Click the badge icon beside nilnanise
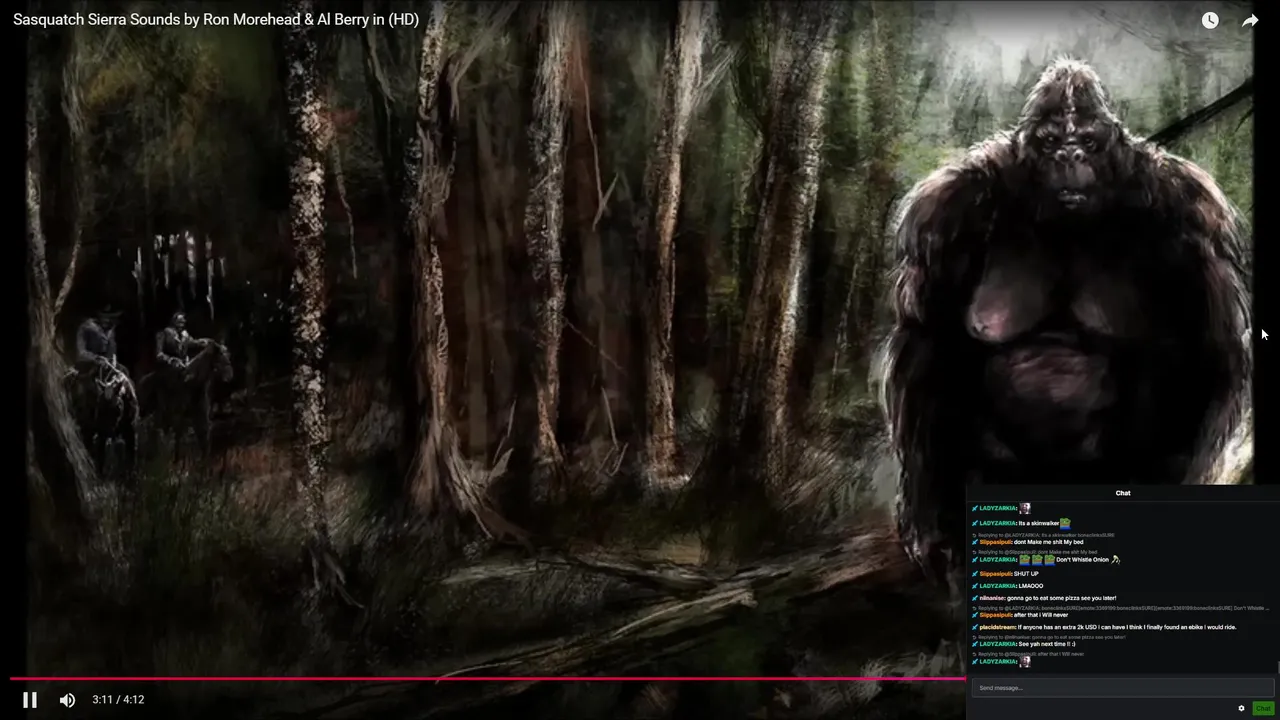The image size is (1280, 720). pyautogui.click(x=975, y=598)
